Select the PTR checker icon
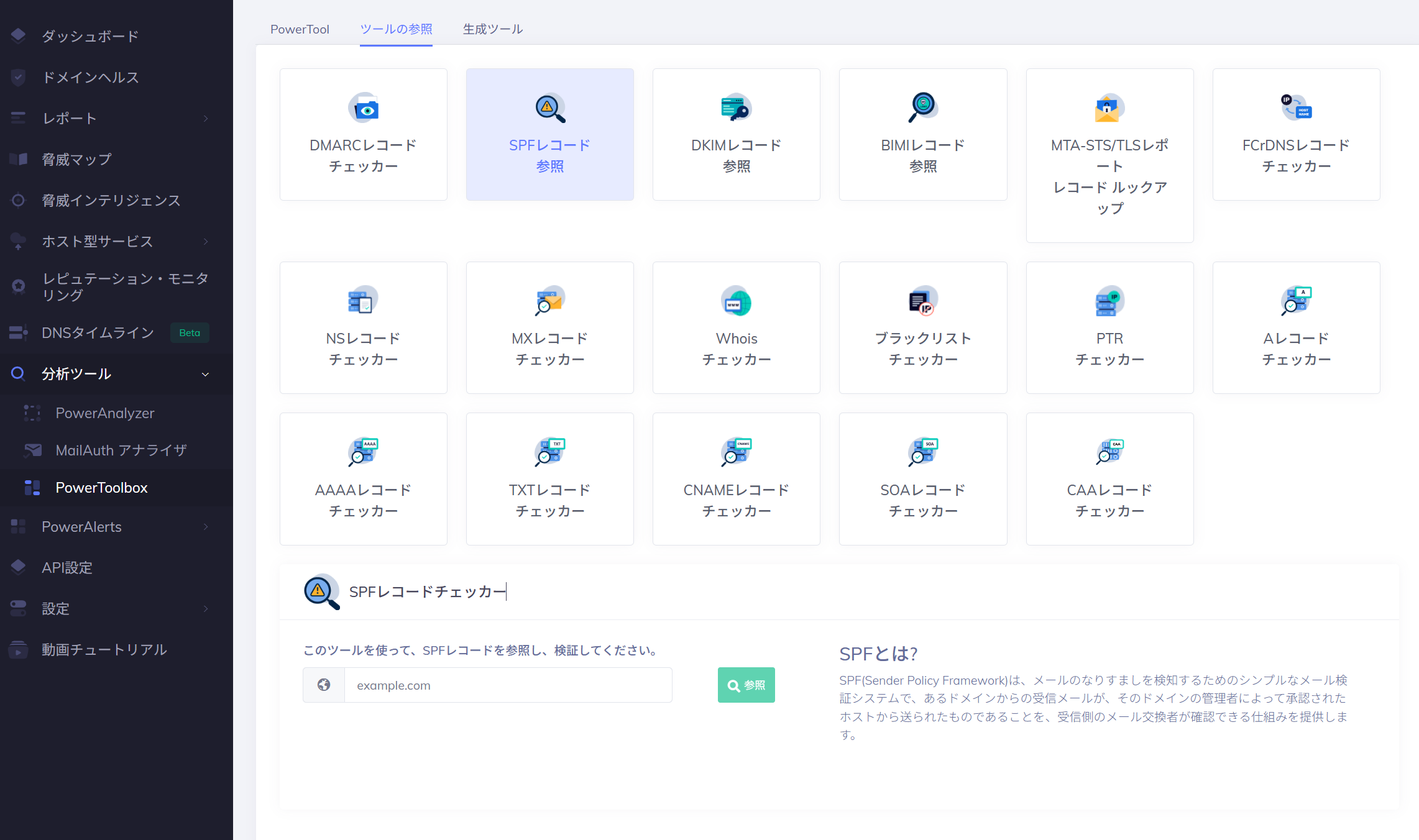 (1109, 302)
